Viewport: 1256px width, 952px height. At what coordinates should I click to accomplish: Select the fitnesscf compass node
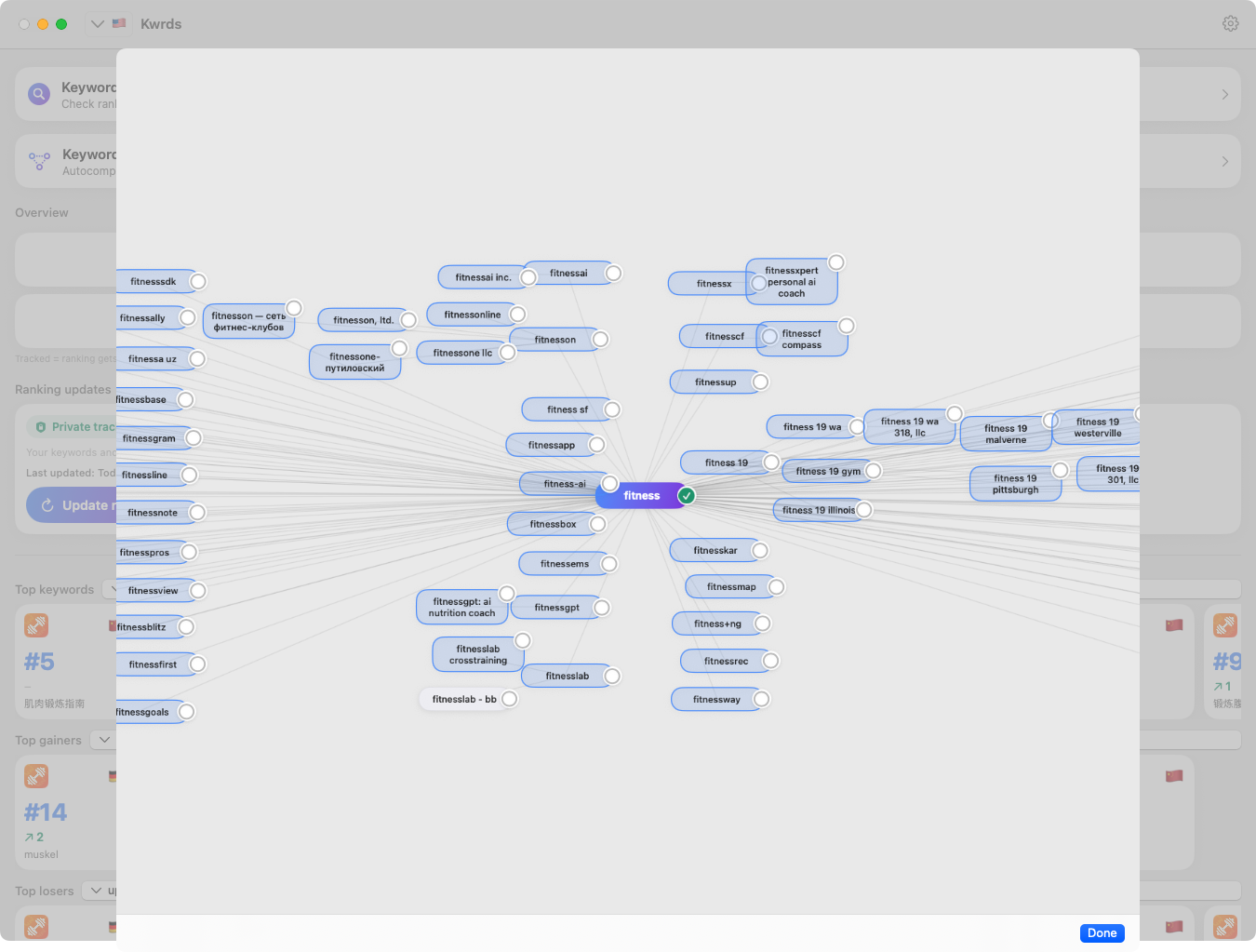tap(802, 340)
